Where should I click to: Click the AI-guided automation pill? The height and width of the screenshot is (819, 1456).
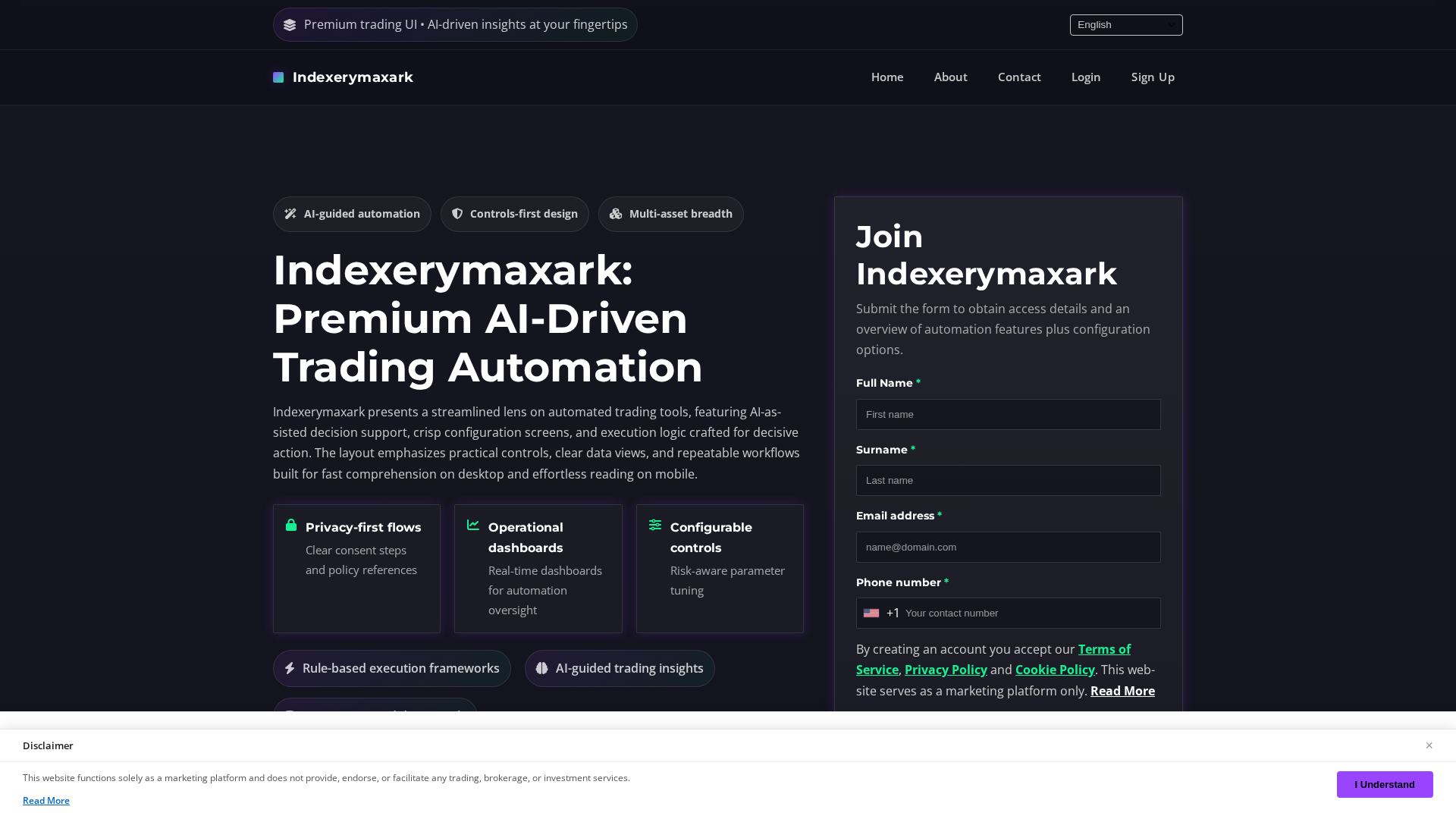click(352, 214)
